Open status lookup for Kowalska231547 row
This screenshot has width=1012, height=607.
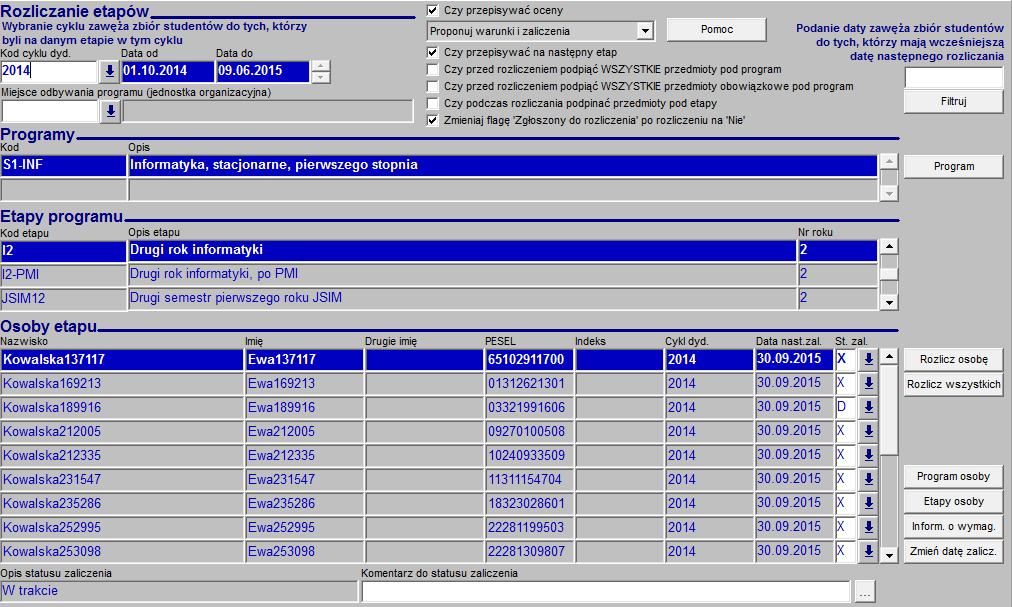868,479
